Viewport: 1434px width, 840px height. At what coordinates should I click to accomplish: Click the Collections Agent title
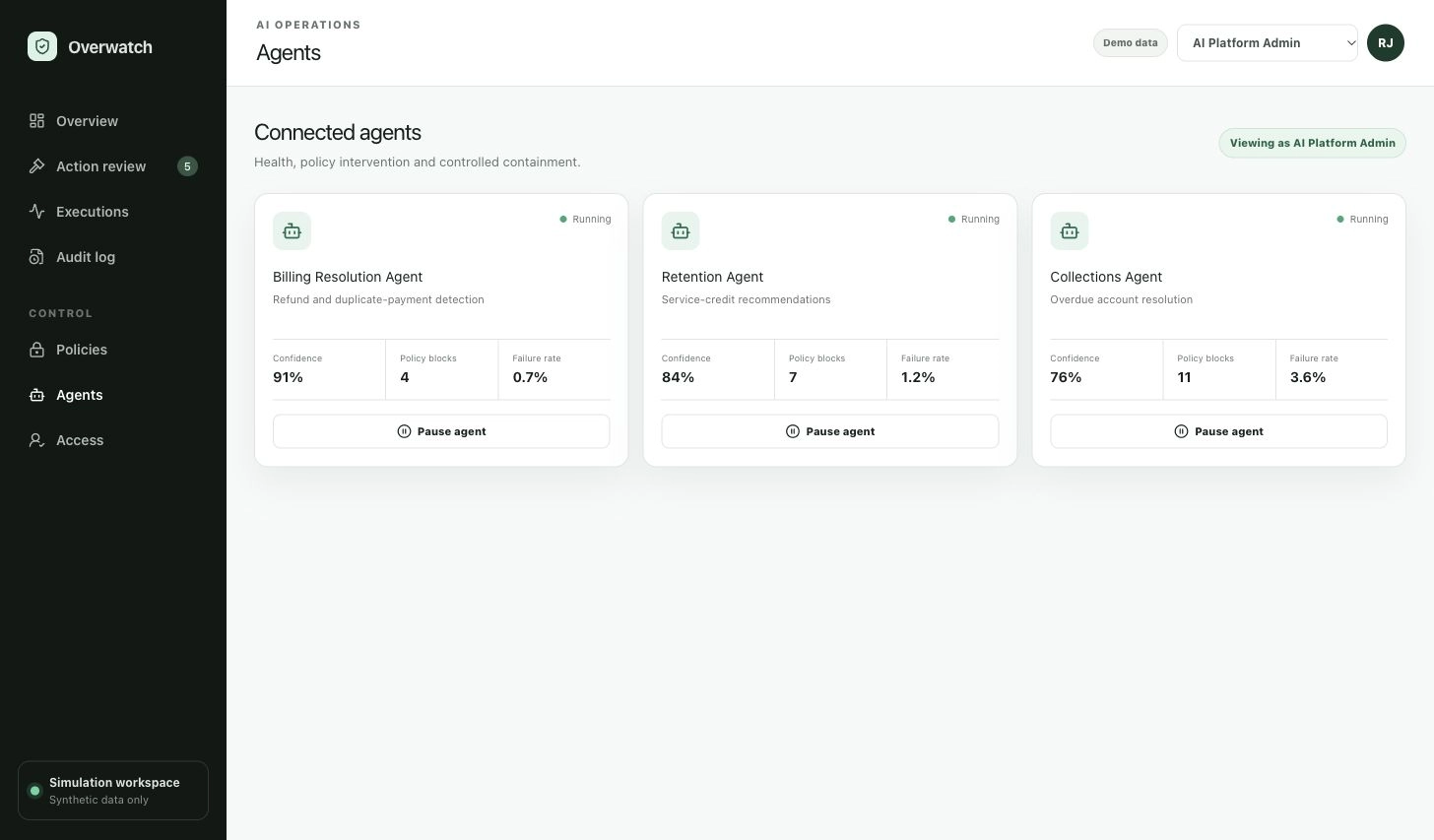click(x=1106, y=277)
